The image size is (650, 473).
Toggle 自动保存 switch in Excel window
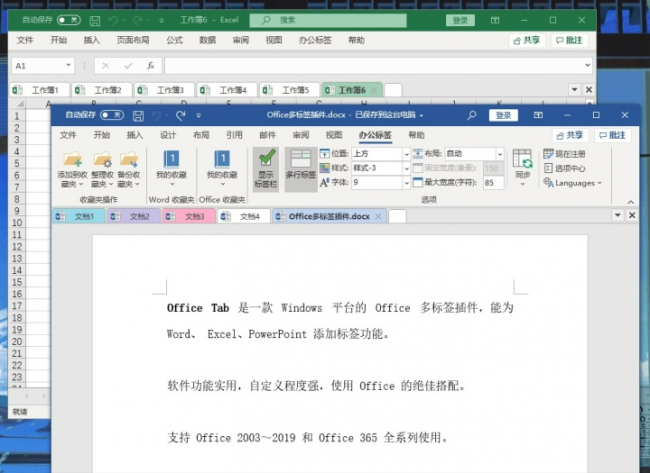tap(69, 20)
